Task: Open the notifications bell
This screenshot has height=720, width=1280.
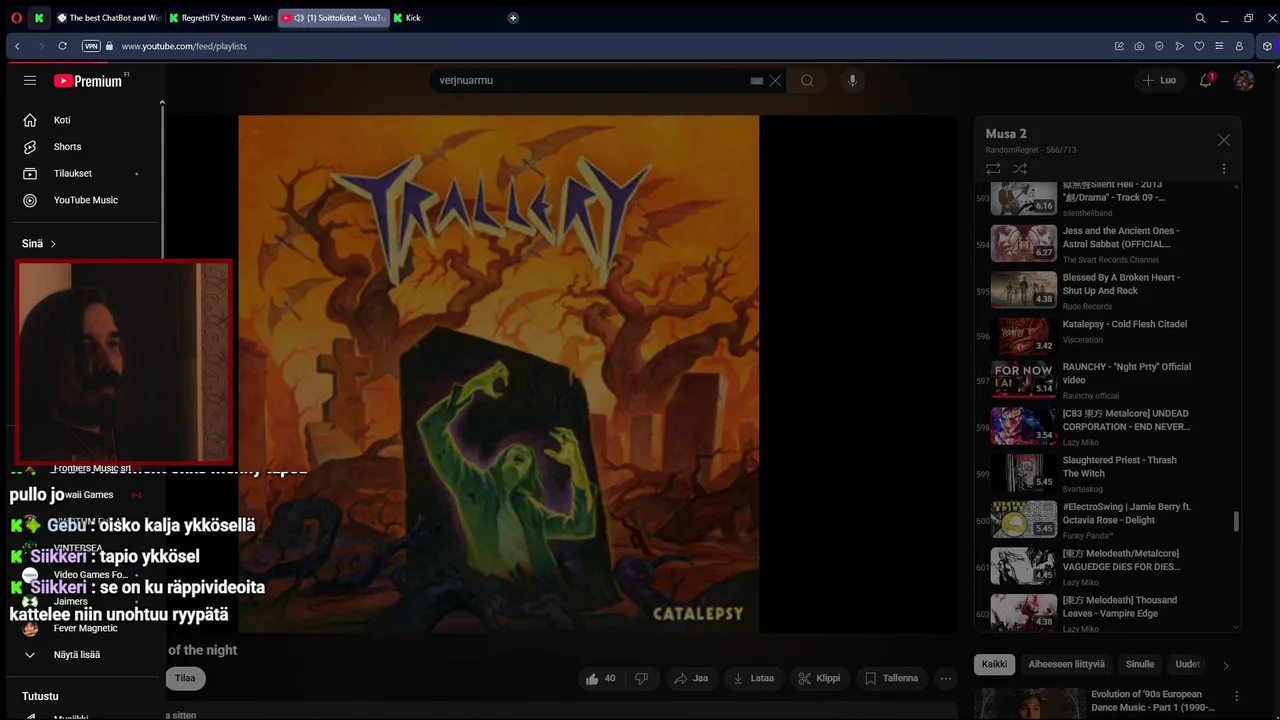Action: [x=1206, y=80]
